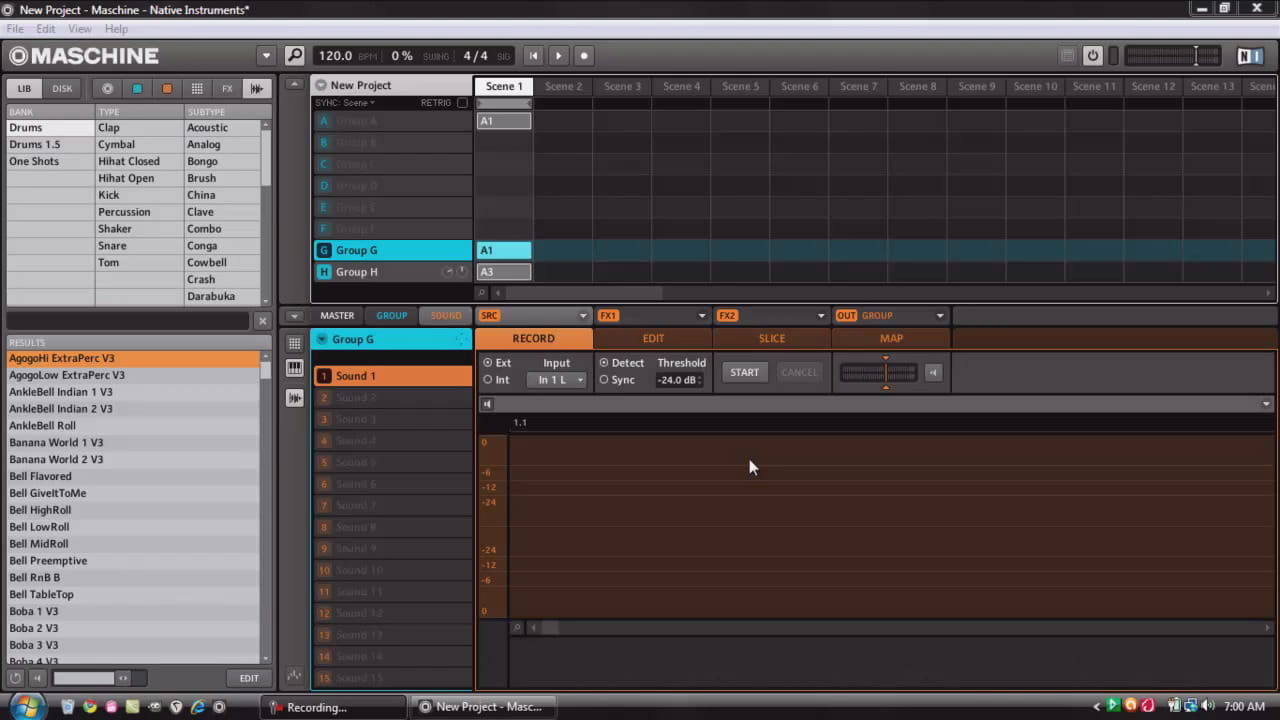Select Scene 2 in the arranger
Viewport: 1280px width, 720px height.
tap(563, 86)
